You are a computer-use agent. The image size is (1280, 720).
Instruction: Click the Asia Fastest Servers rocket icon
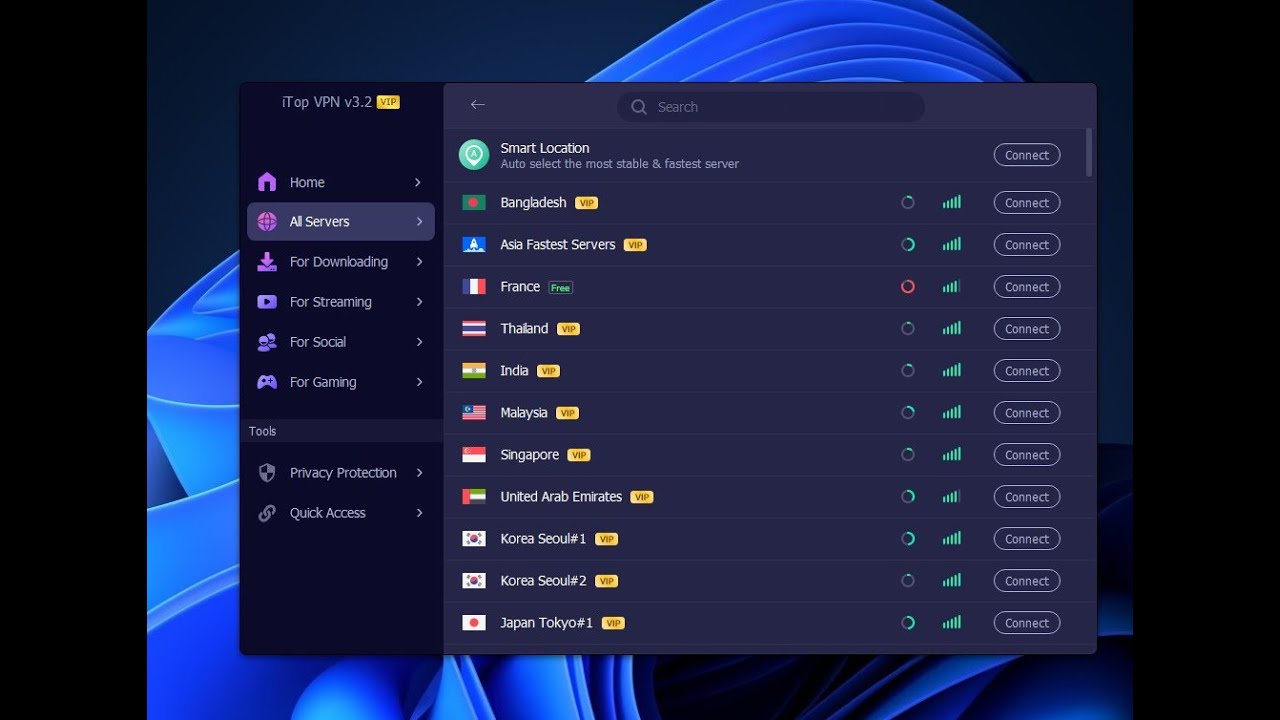pos(474,245)
